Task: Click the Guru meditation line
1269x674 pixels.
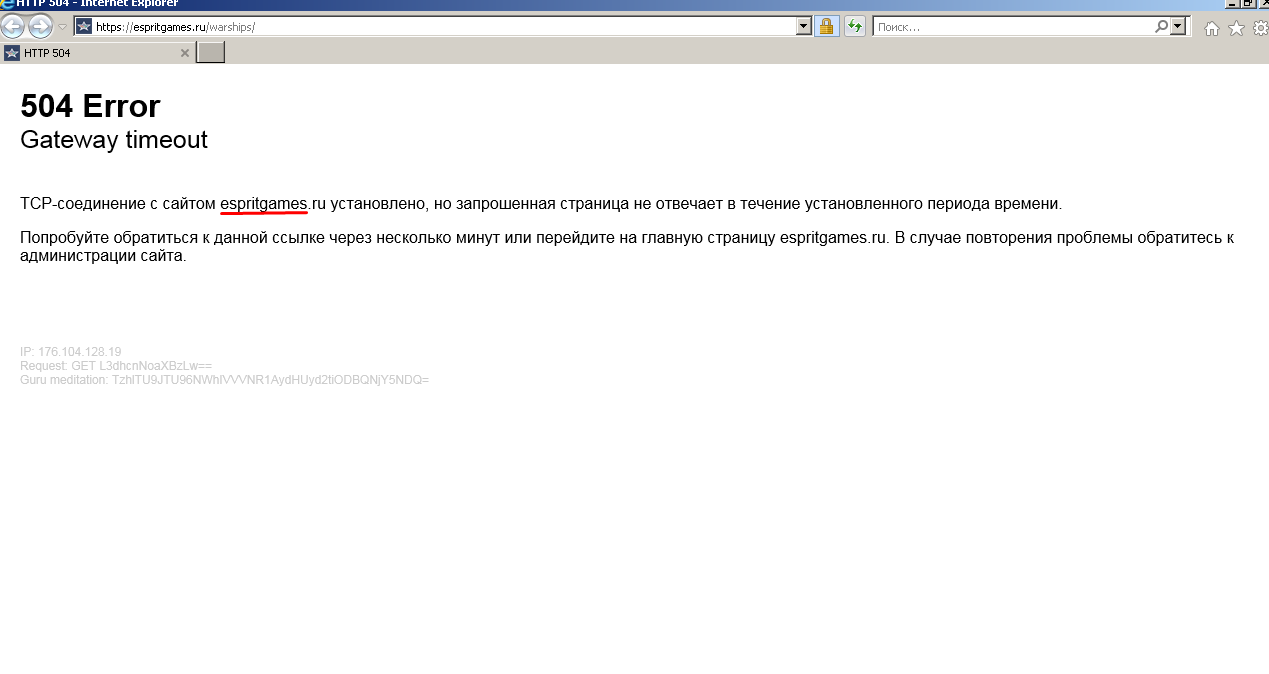Action: coord(224,380)
